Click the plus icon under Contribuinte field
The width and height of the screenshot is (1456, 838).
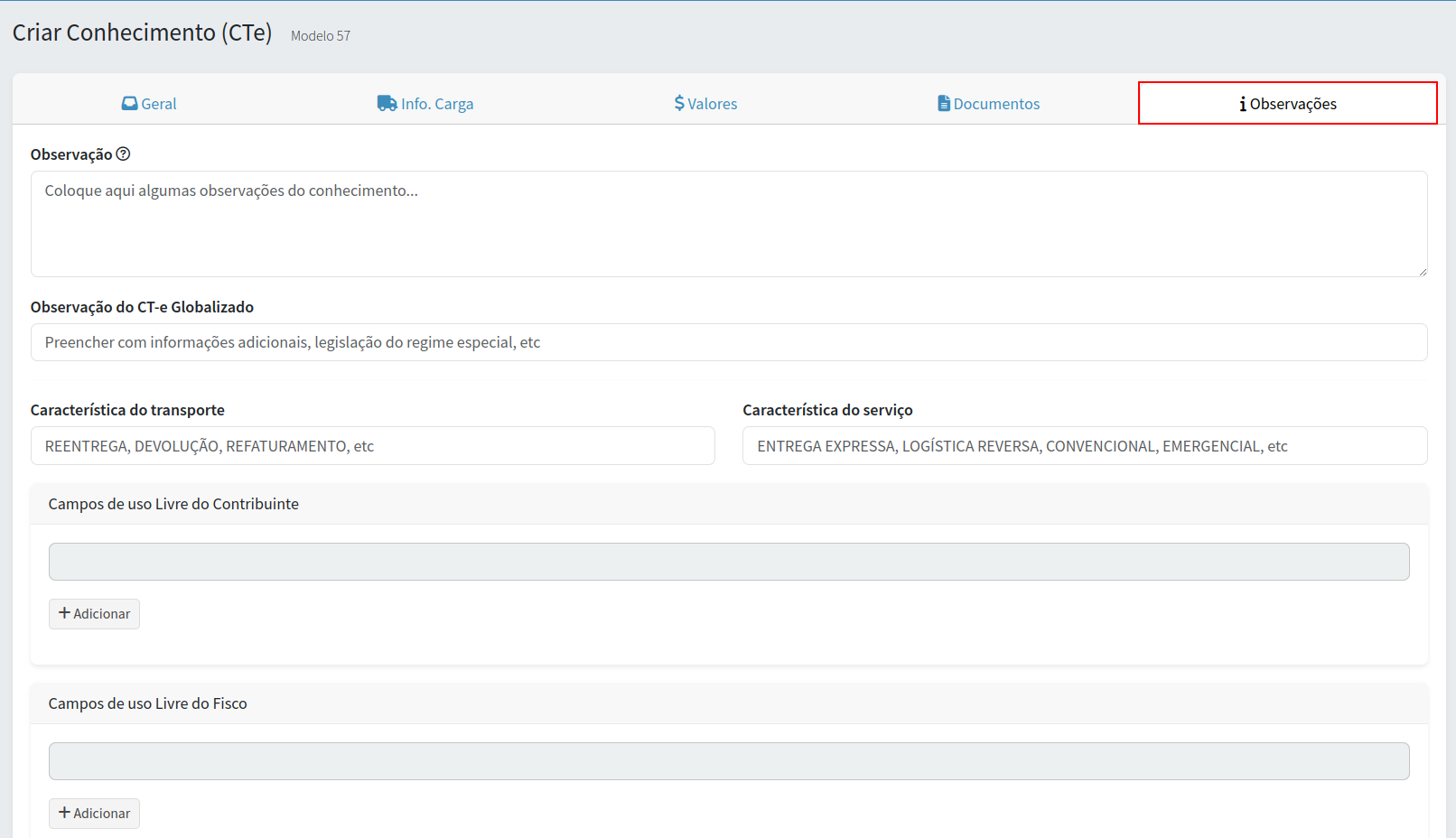(64, 613)
